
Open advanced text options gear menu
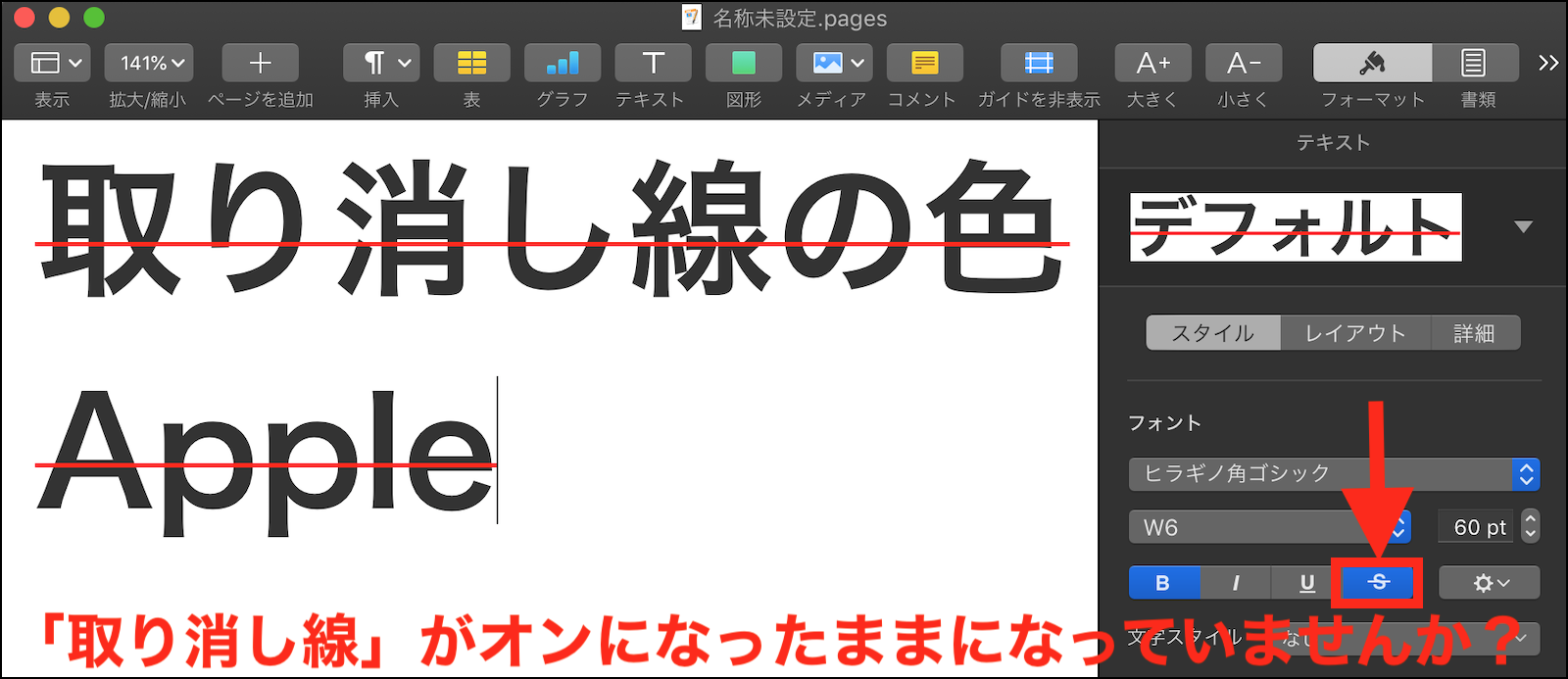[x=1489, y=583]
